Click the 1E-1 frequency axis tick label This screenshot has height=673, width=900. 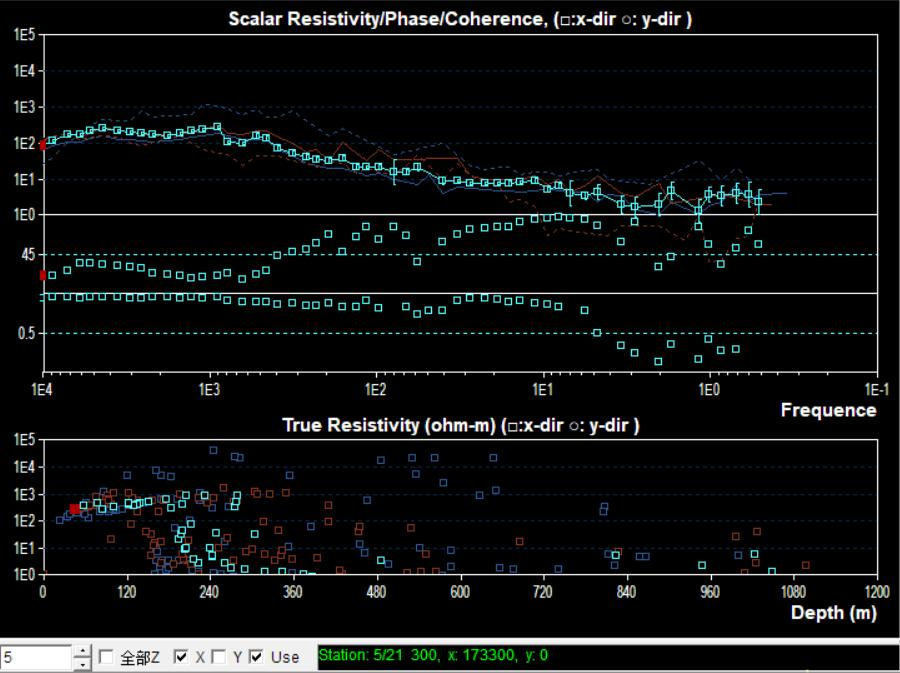coord(872,389)
